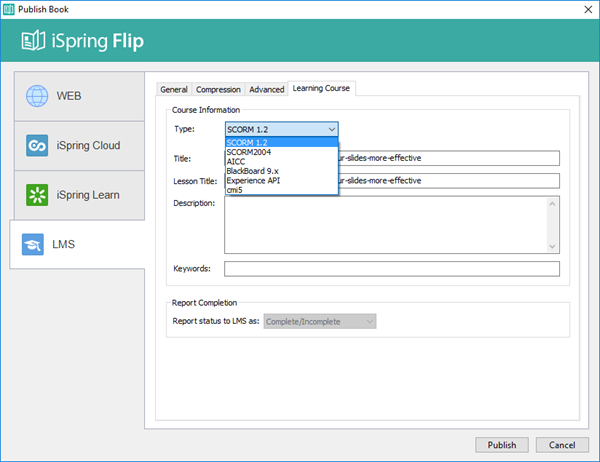This screenshot has width=600, height=462.
Task: Click the iSpring Cloud icon
Action: coord(37,145)
